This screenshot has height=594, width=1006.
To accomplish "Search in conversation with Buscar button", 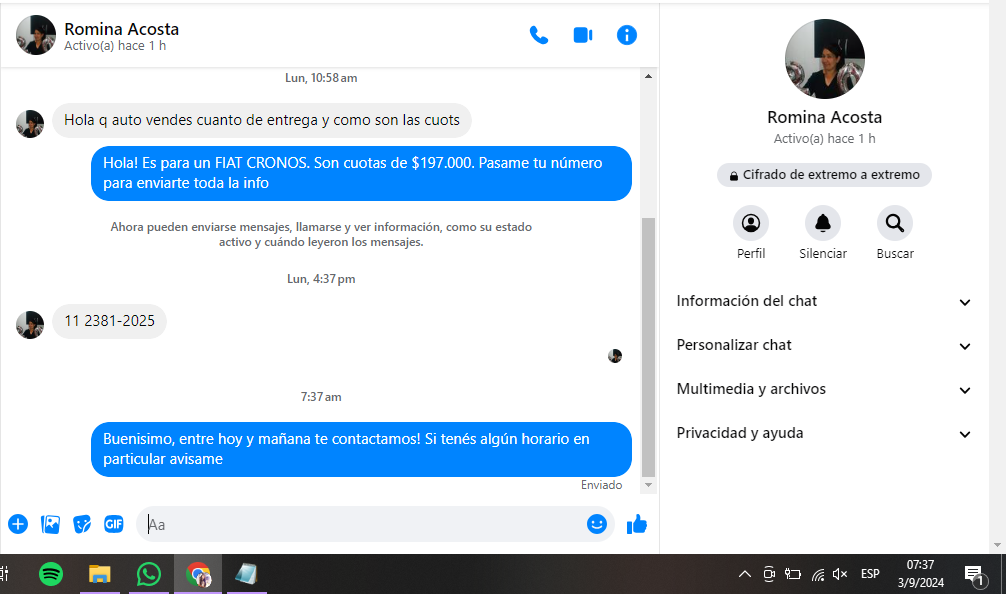I will 895,223.
